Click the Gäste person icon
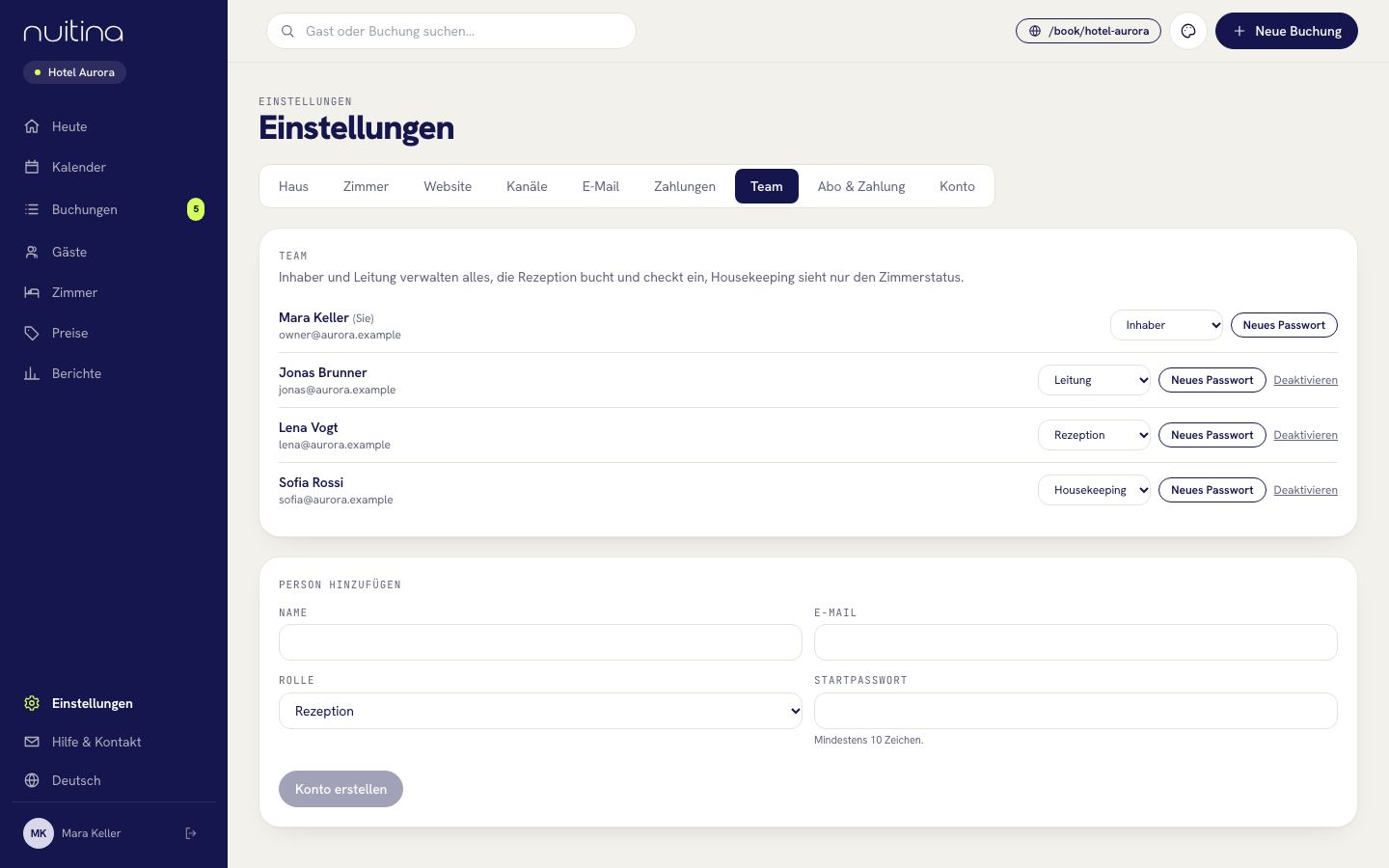Viewport: 1389px width, 868px height. click(x=32, y=252)
